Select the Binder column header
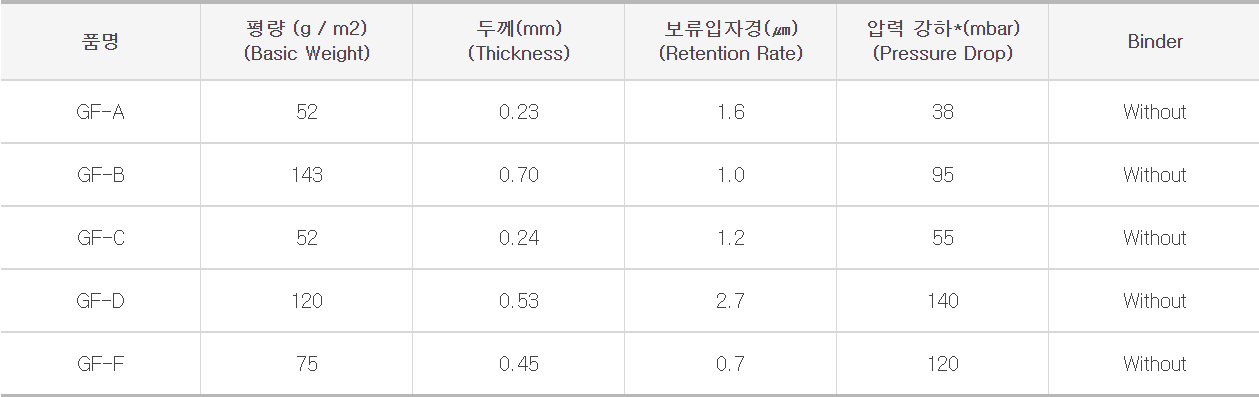This screenshot has height=397, width=1259. [x=1154, y=42]
